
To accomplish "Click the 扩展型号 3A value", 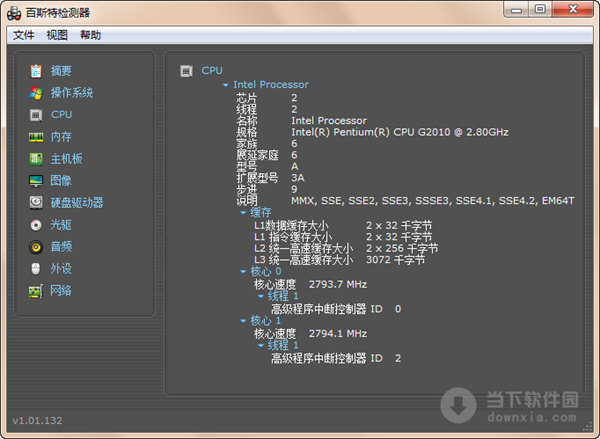I will 298,178.
